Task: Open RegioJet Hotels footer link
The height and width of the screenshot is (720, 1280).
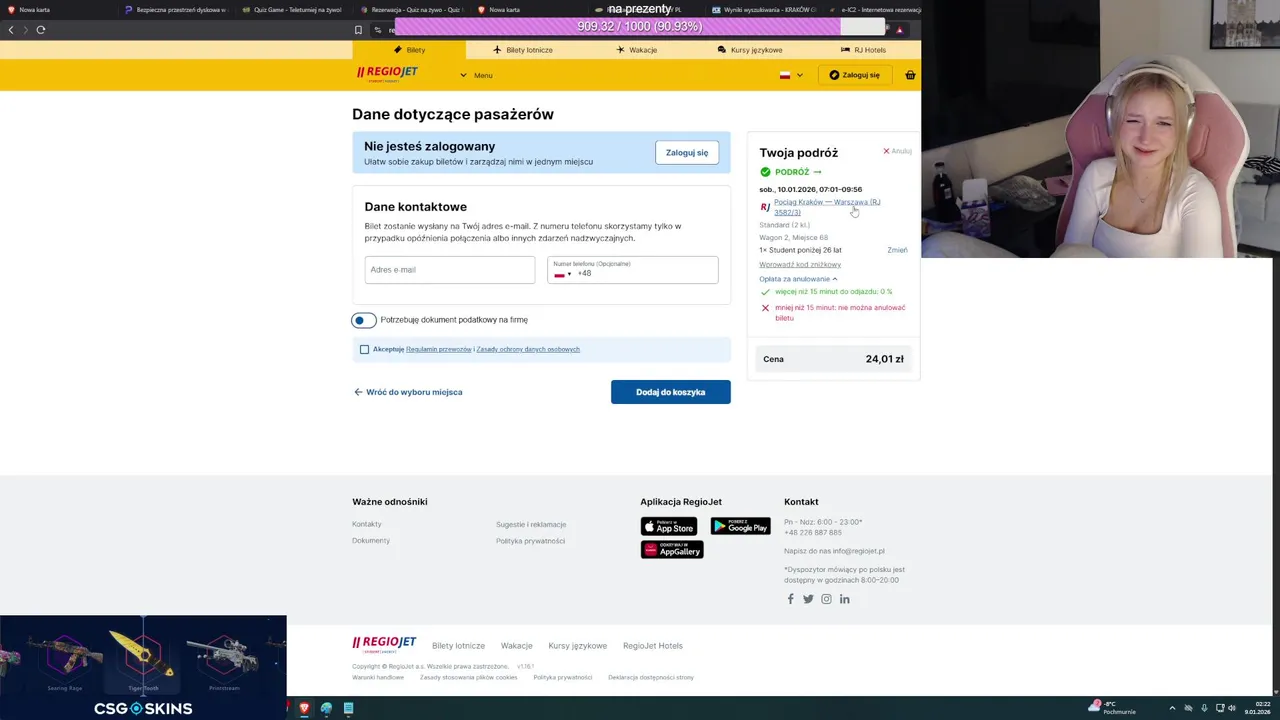Action: click(x=653, y=646)
